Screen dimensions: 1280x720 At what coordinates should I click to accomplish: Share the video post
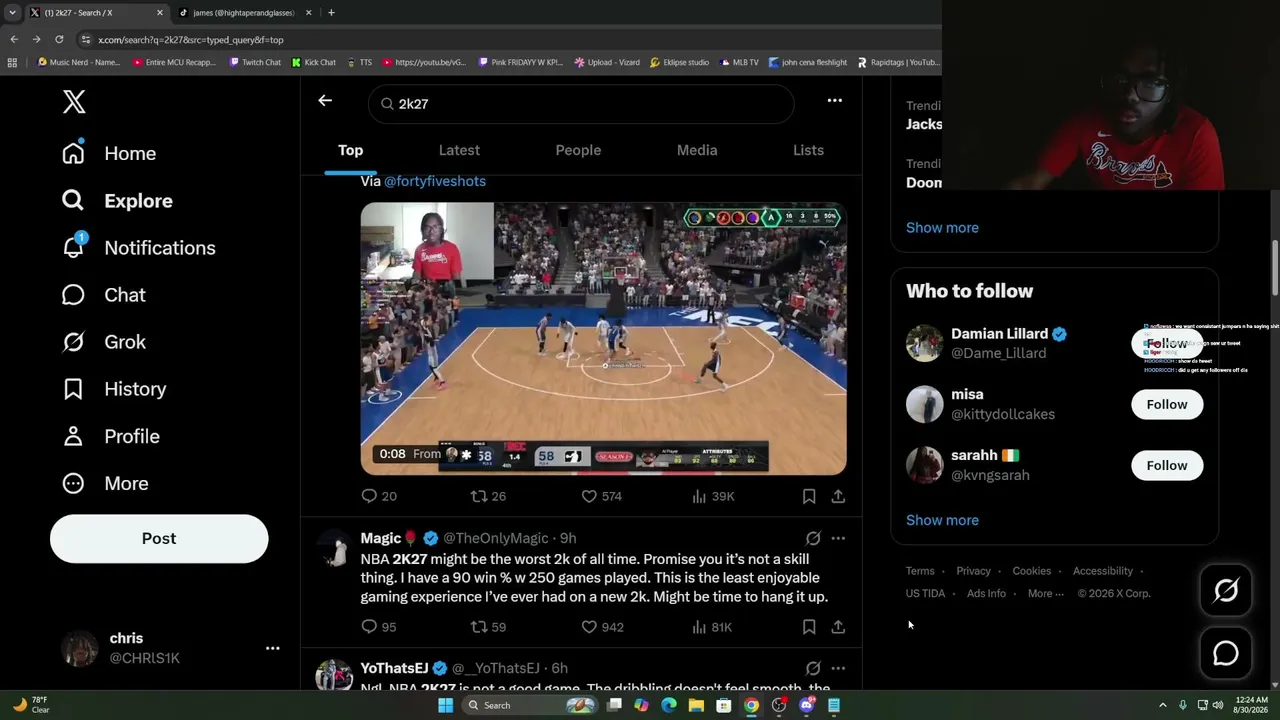pos(838,496)
